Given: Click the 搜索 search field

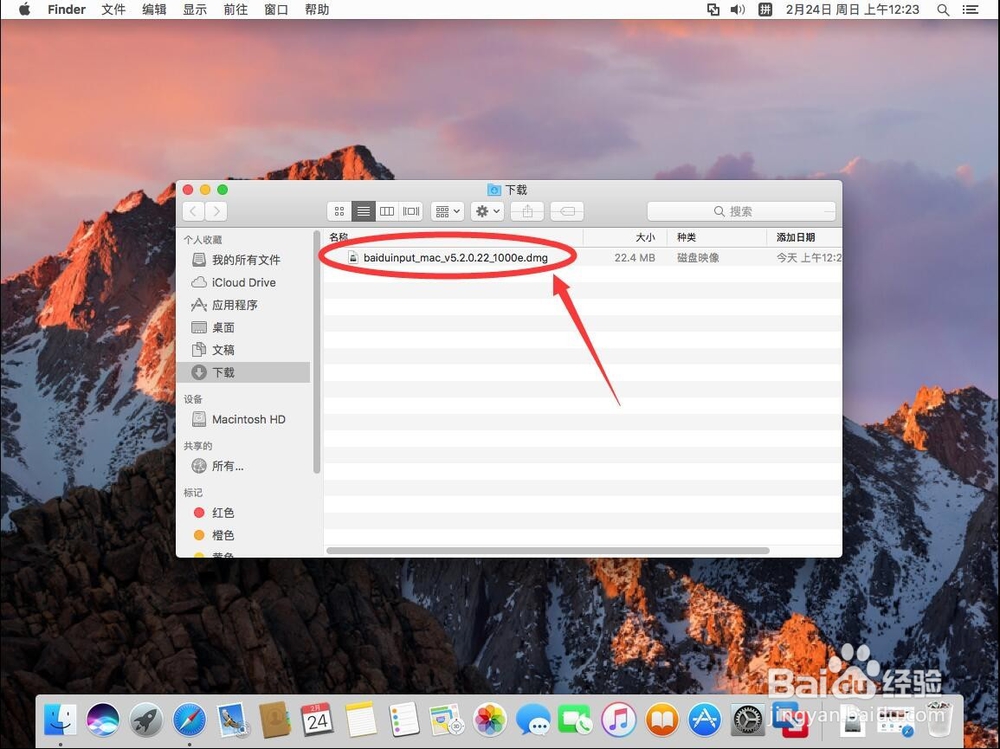Looking at the screenshot, I should coord(741,211).
